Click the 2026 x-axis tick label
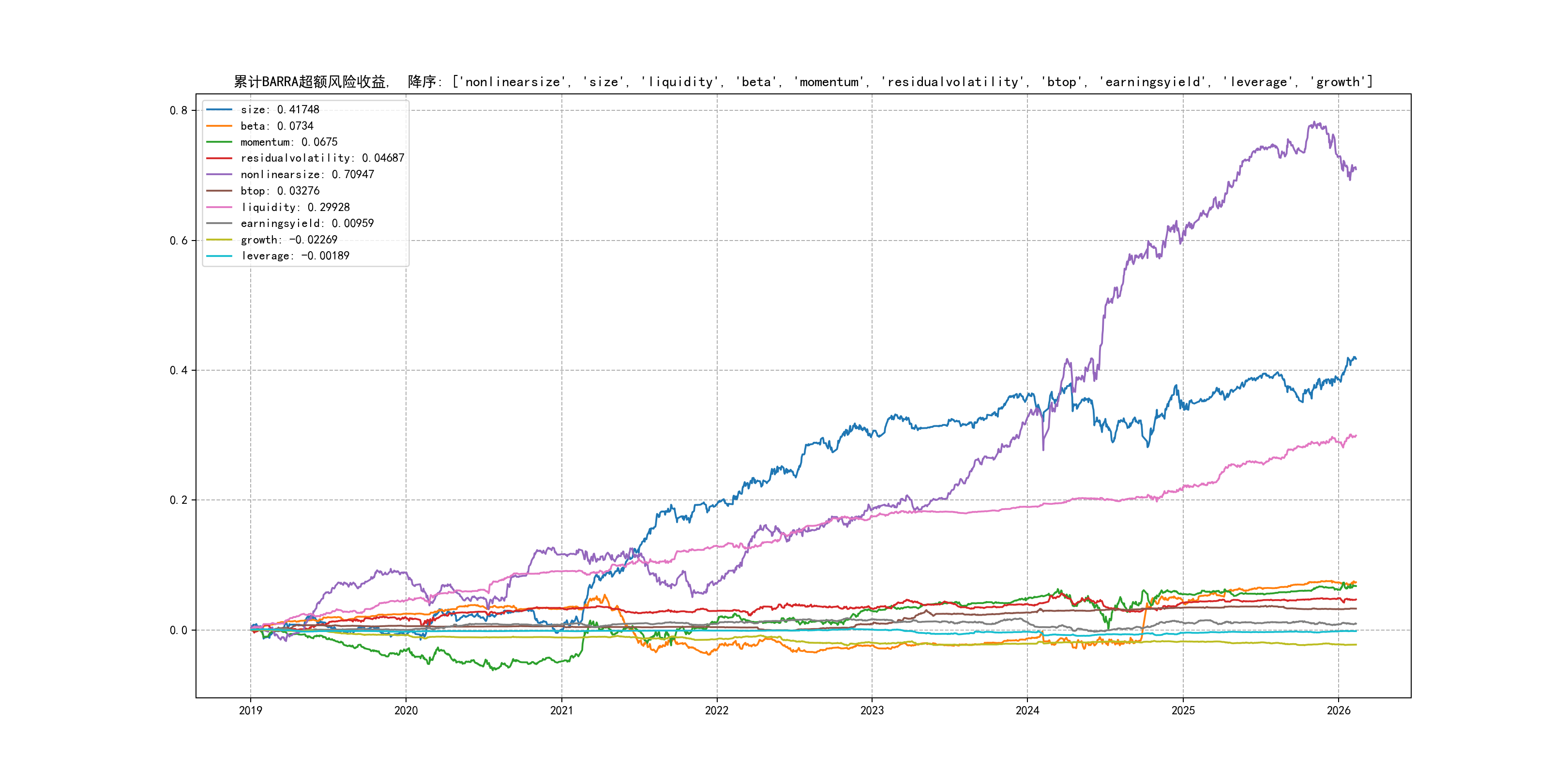The height and width of the screenshot is (784, 1568). pyautogui.click(x=1339, y=710)
